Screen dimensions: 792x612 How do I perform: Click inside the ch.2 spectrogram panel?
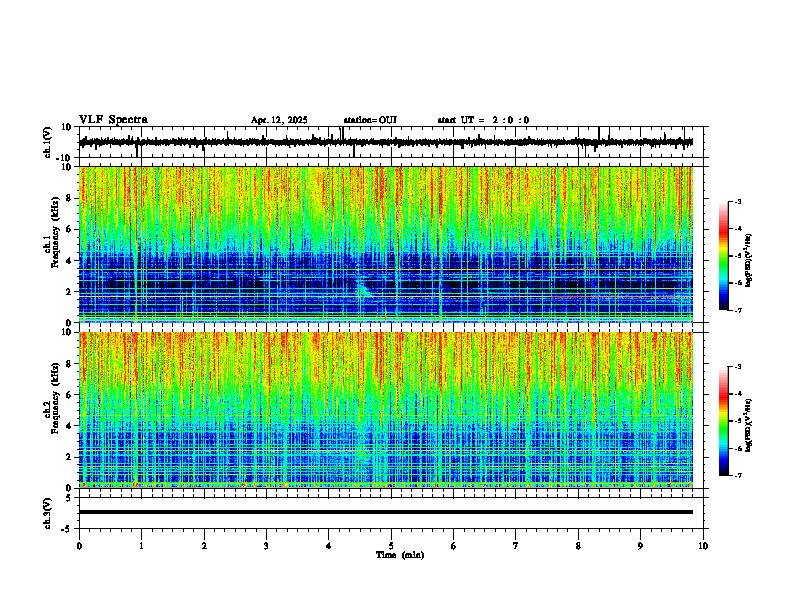pyautogui.click(x=386, y=410)
